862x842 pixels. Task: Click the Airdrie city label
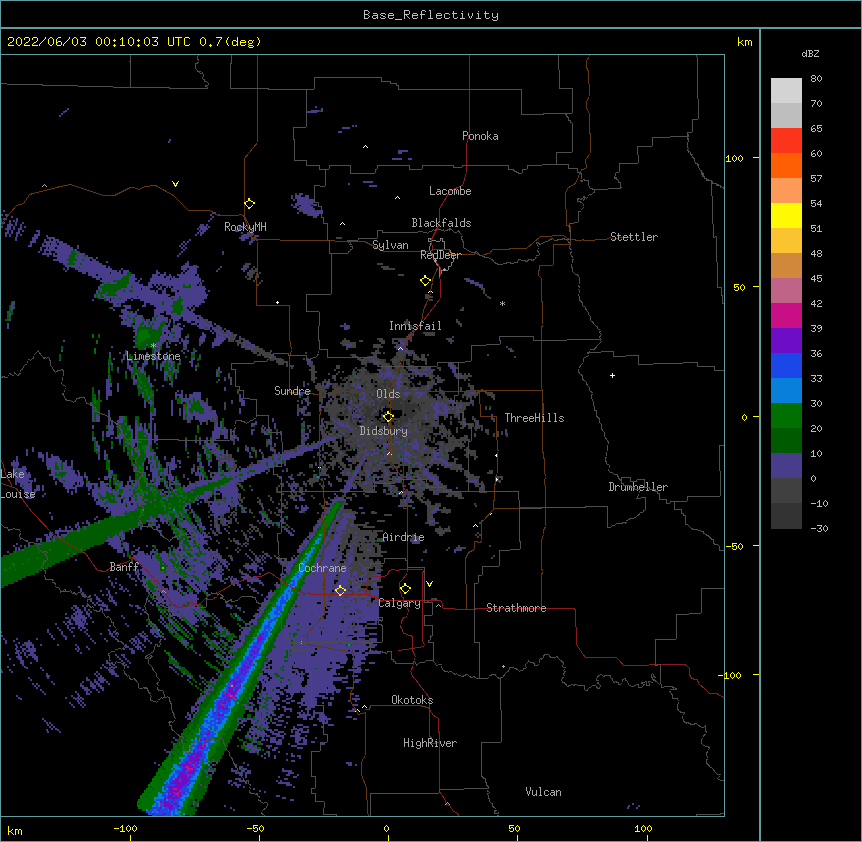[x=403, y=537]
